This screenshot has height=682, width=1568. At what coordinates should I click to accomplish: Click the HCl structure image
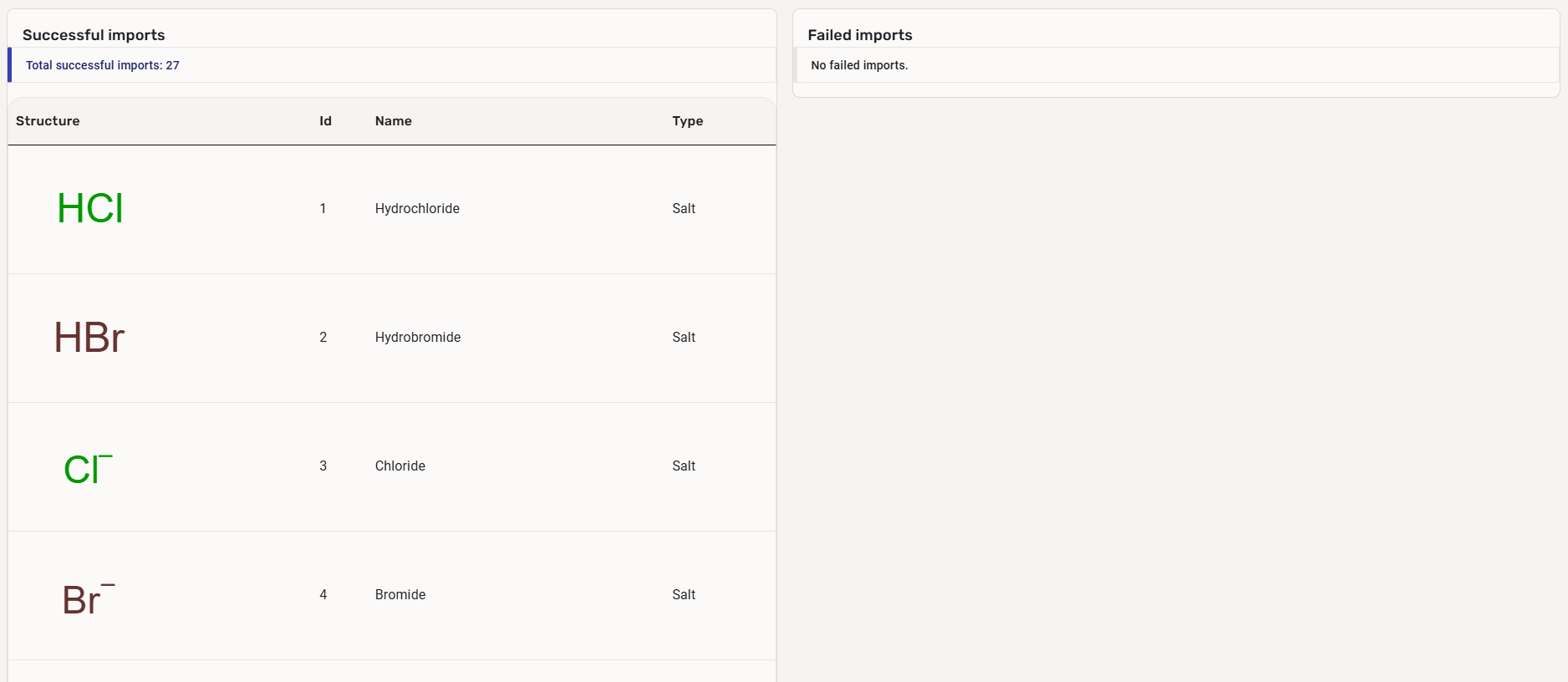click(90, 209)
